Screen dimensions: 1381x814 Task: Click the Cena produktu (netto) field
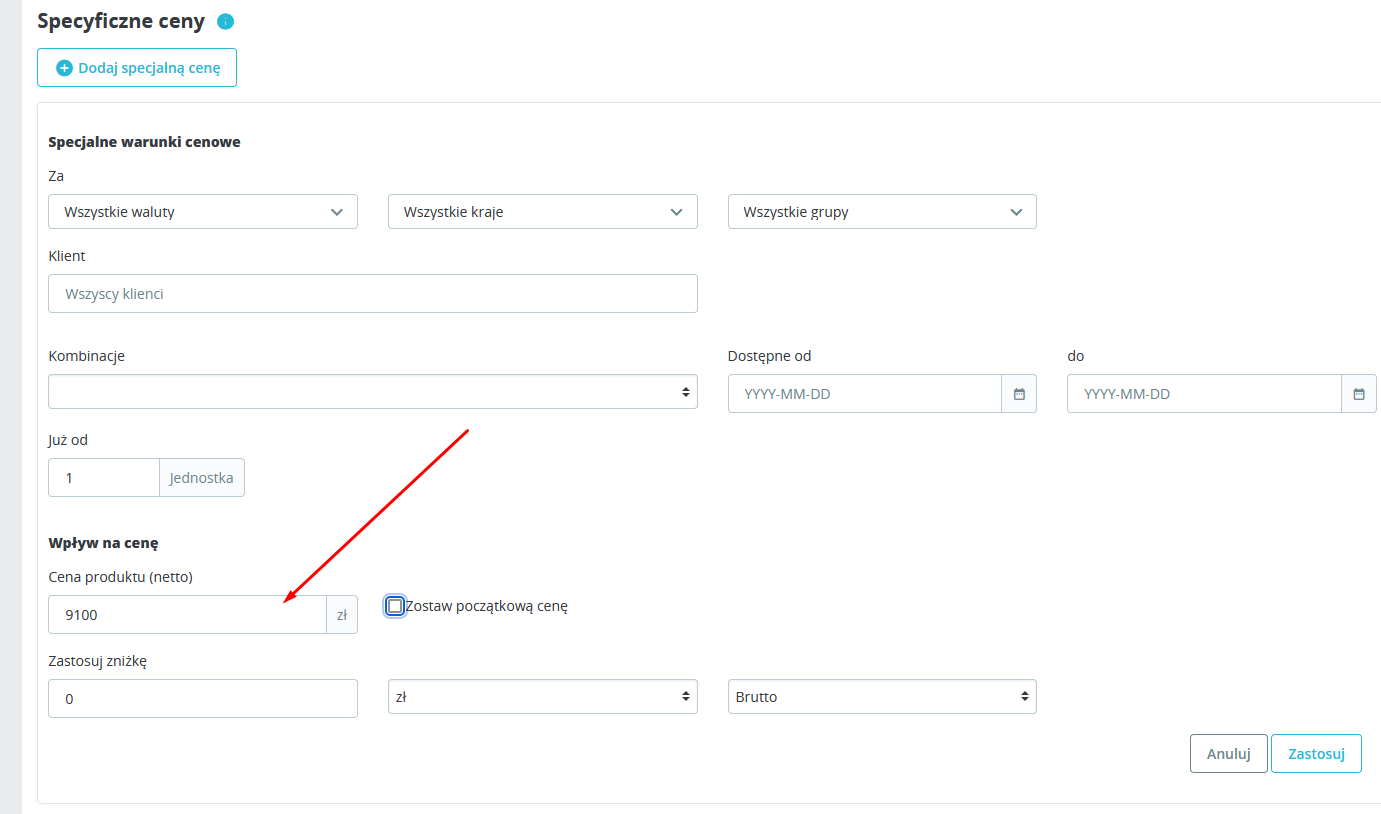point(187,615)
